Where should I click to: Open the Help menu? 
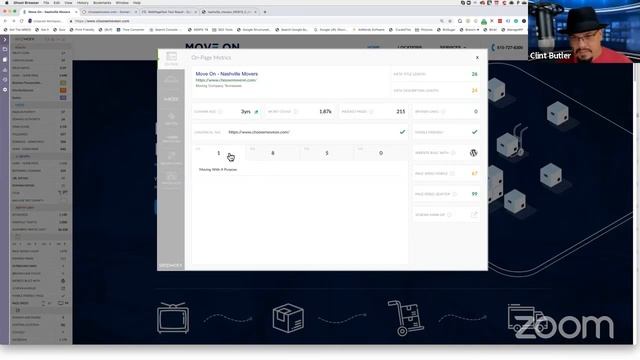[137, 2]
